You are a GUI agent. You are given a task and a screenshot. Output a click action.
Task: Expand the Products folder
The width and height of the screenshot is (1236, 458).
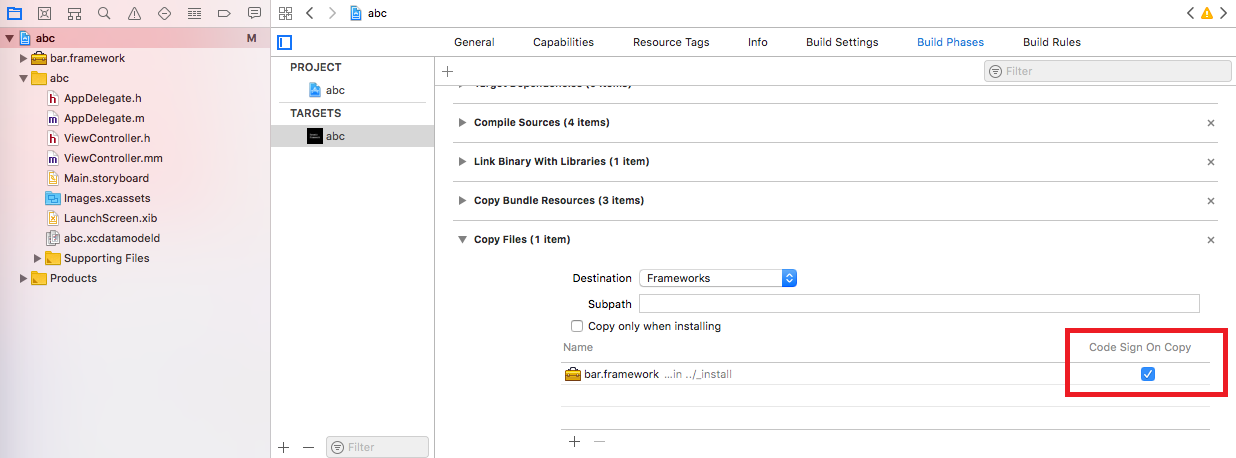24,278
